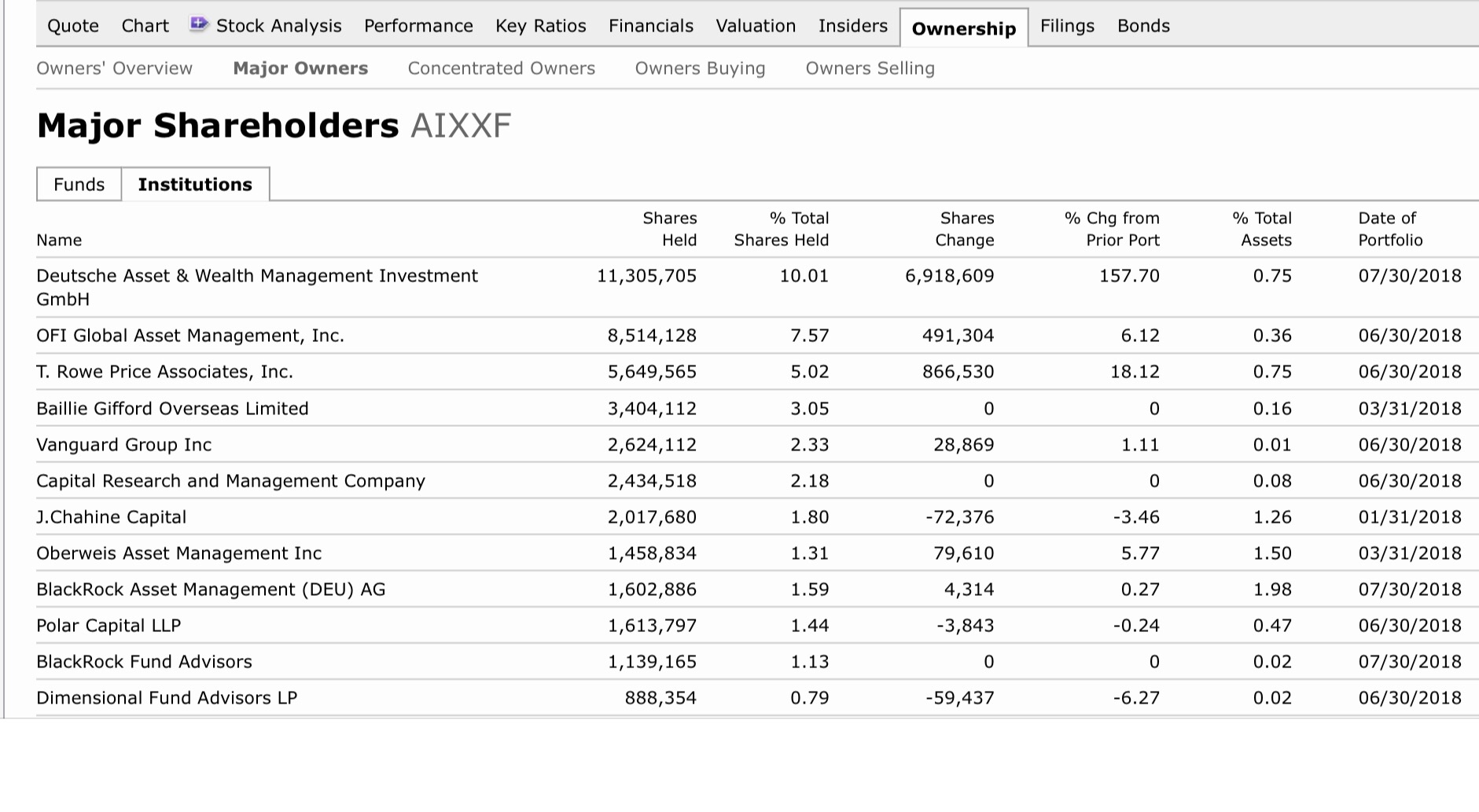Switch to the Chart tab

(x=145, y=26)
